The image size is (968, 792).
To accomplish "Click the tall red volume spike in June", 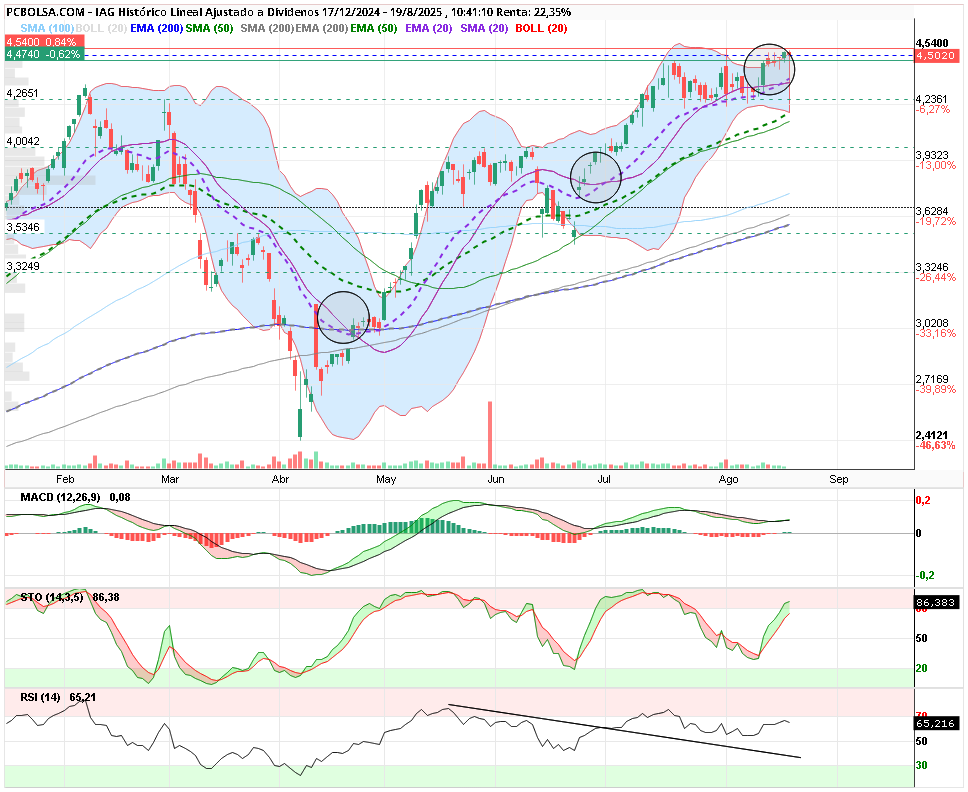I will [x=490, y=435].
